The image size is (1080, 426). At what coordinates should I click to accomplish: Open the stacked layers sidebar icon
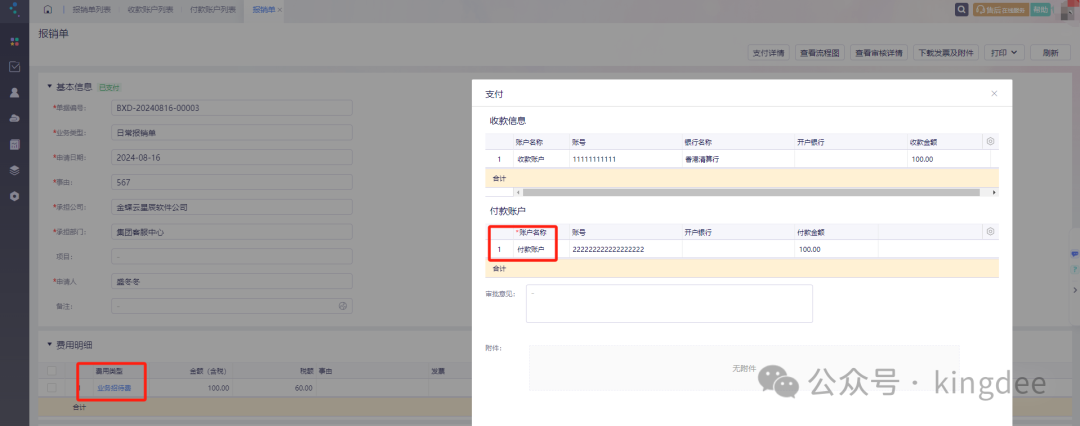[x=15, y=170]
